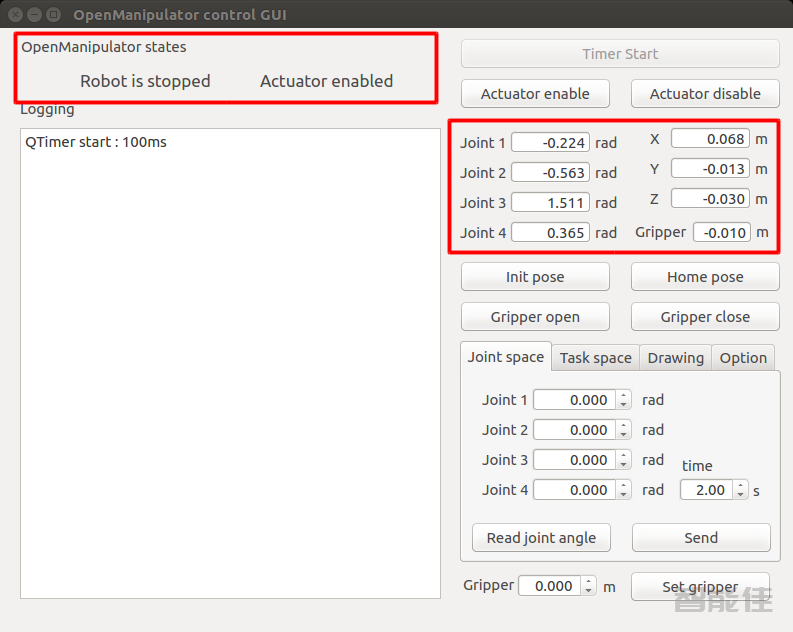Viewport: 793px width, 632px height.
Task: Increase bottom Gripper value with up arrow
Action: tap(589, 581)
